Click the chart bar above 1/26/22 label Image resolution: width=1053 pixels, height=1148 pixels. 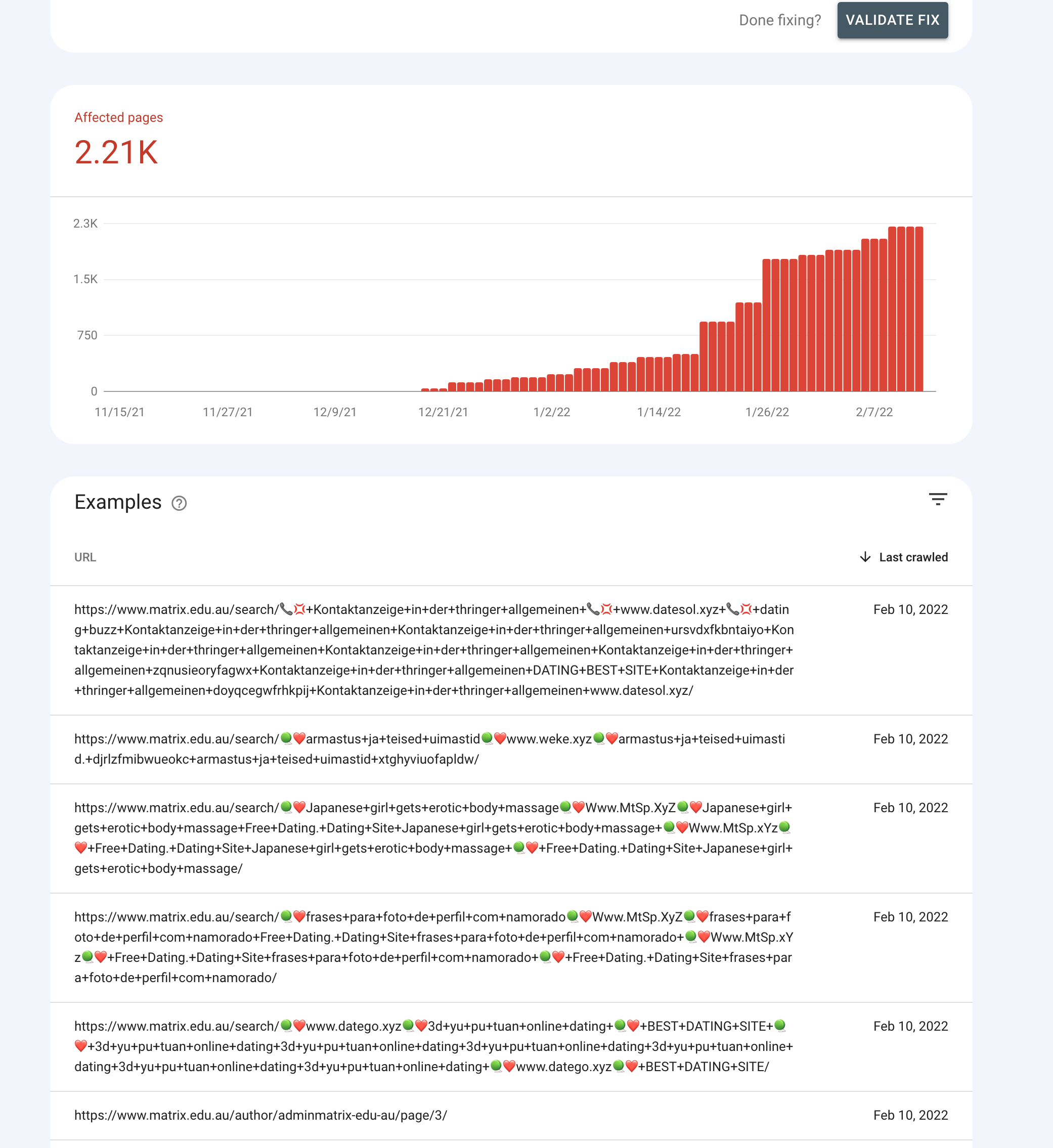pos(767,325)
